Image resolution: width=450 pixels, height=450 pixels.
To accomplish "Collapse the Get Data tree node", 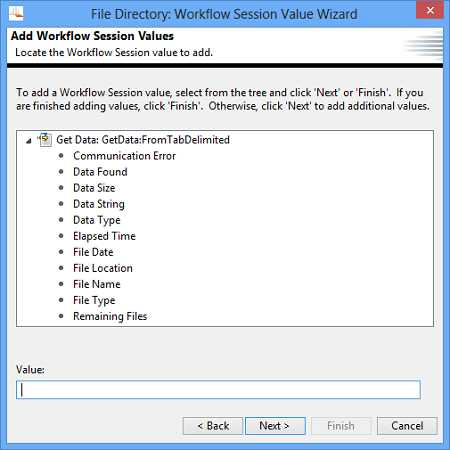I will (29, 141).
